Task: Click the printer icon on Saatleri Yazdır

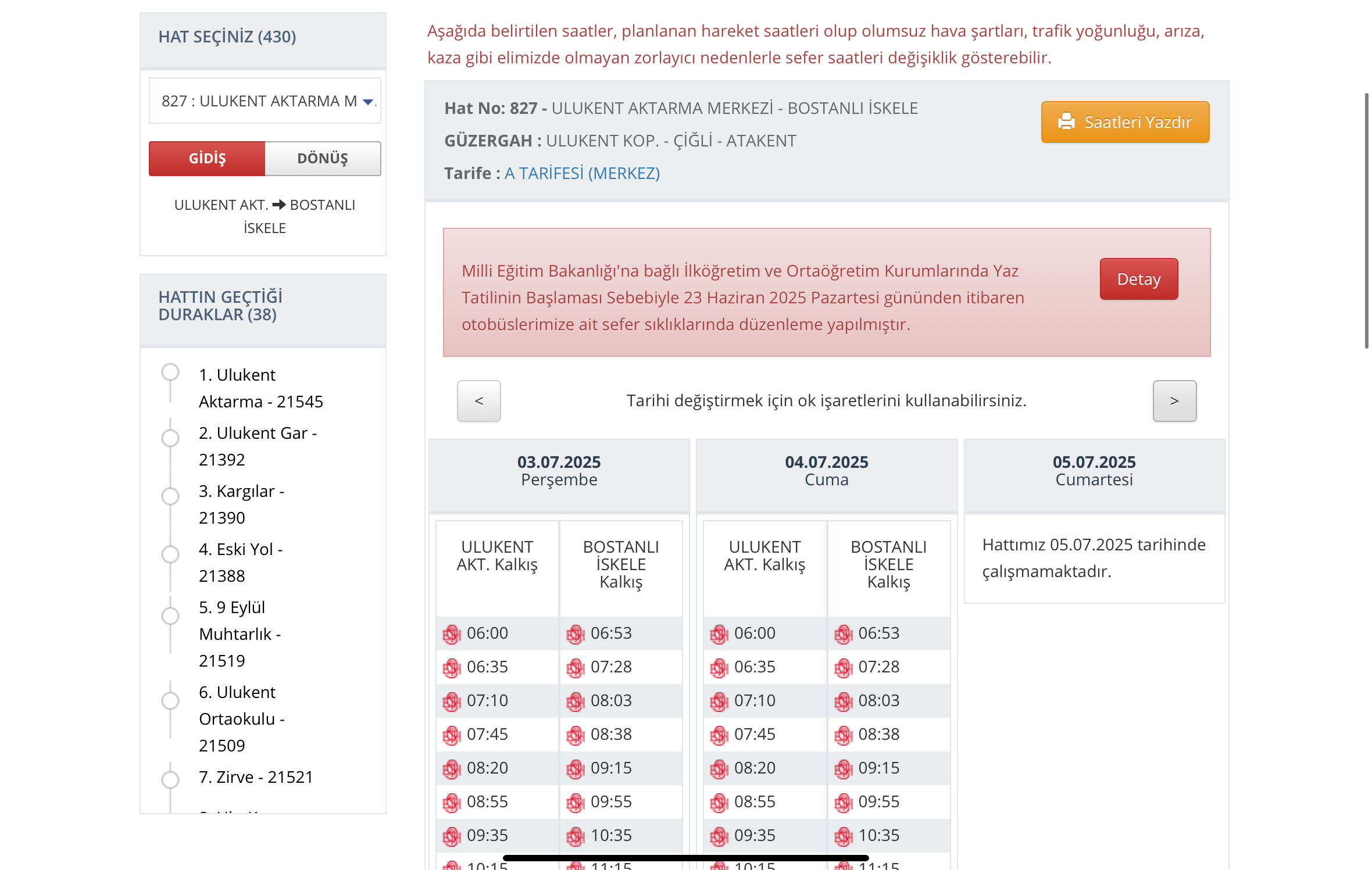Action: tap(1066, 121)
